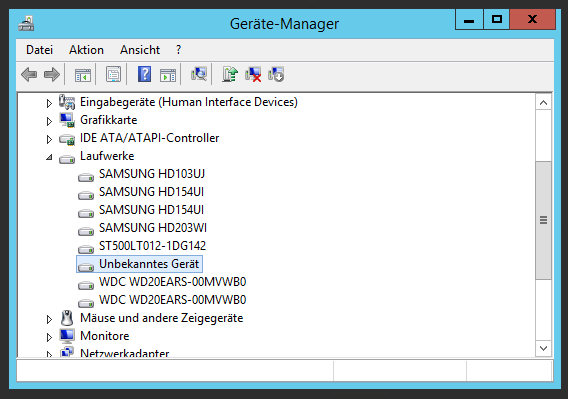Click the scrollbar down arrow
Image resolution: width=568 pixels, height=399 pixels.
pos(543,349)
